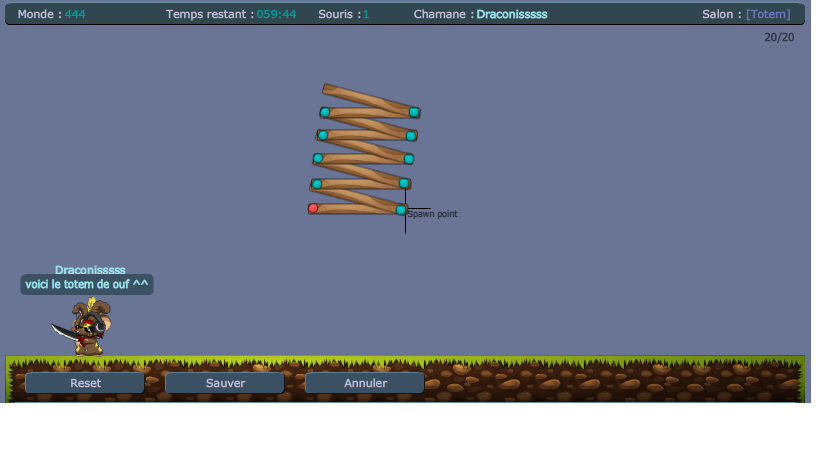819x460 pixels.
Task: Click the Monde 444 indicator
Action: (51, 14)
